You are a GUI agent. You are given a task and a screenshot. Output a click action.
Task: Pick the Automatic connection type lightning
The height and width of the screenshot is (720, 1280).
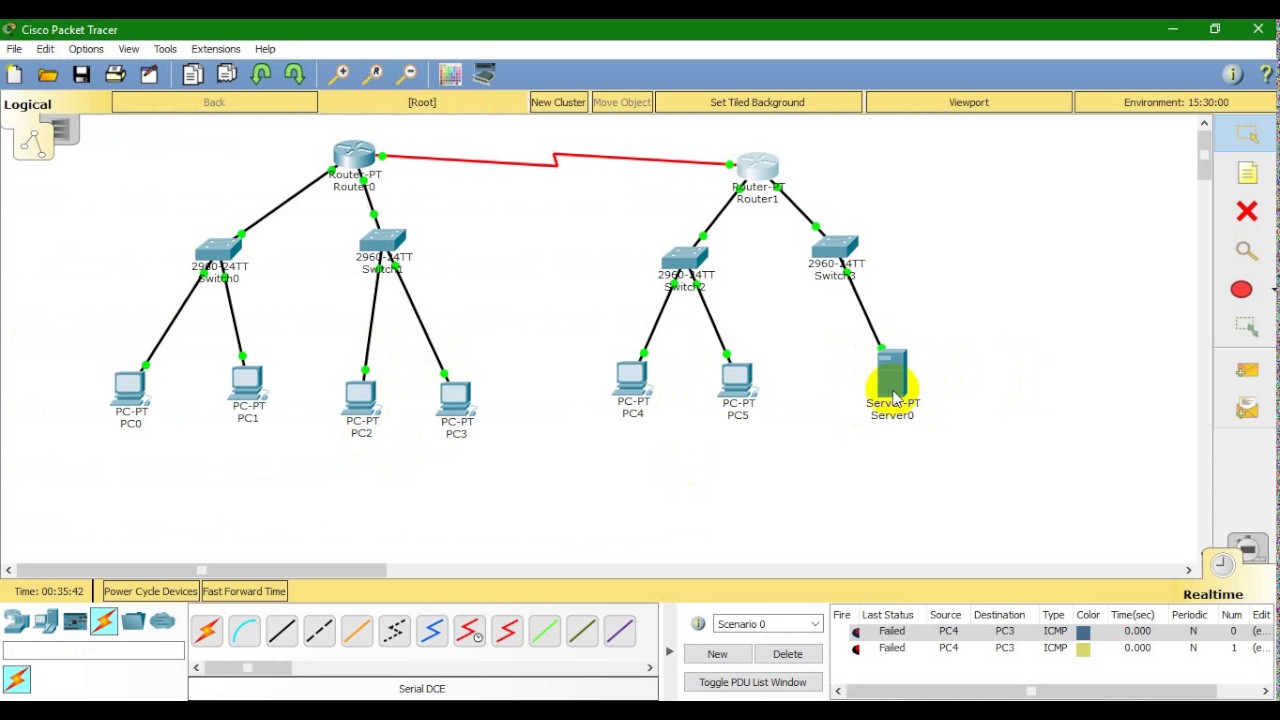[207, 631]
